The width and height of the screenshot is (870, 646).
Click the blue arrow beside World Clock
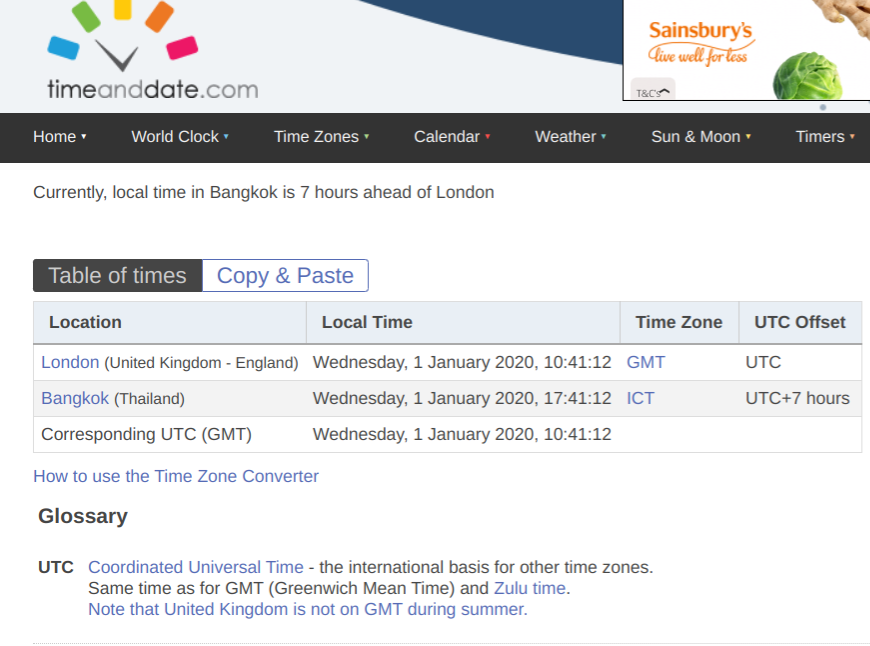click(x=226, y=136)
